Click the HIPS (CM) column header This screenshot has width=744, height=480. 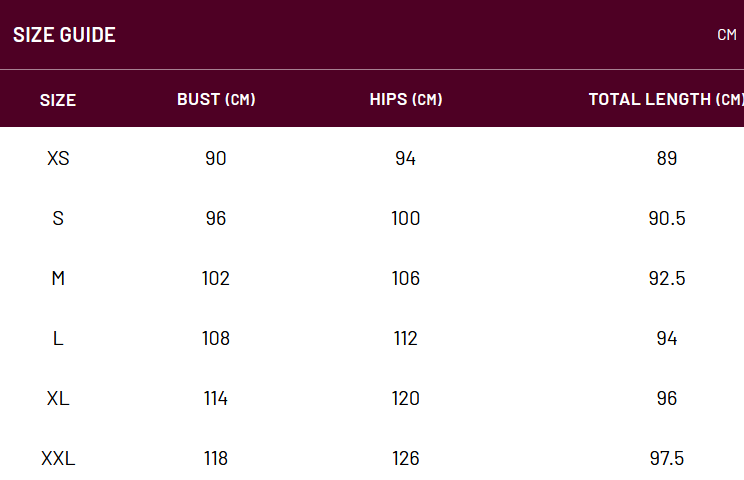click(406, 99)
